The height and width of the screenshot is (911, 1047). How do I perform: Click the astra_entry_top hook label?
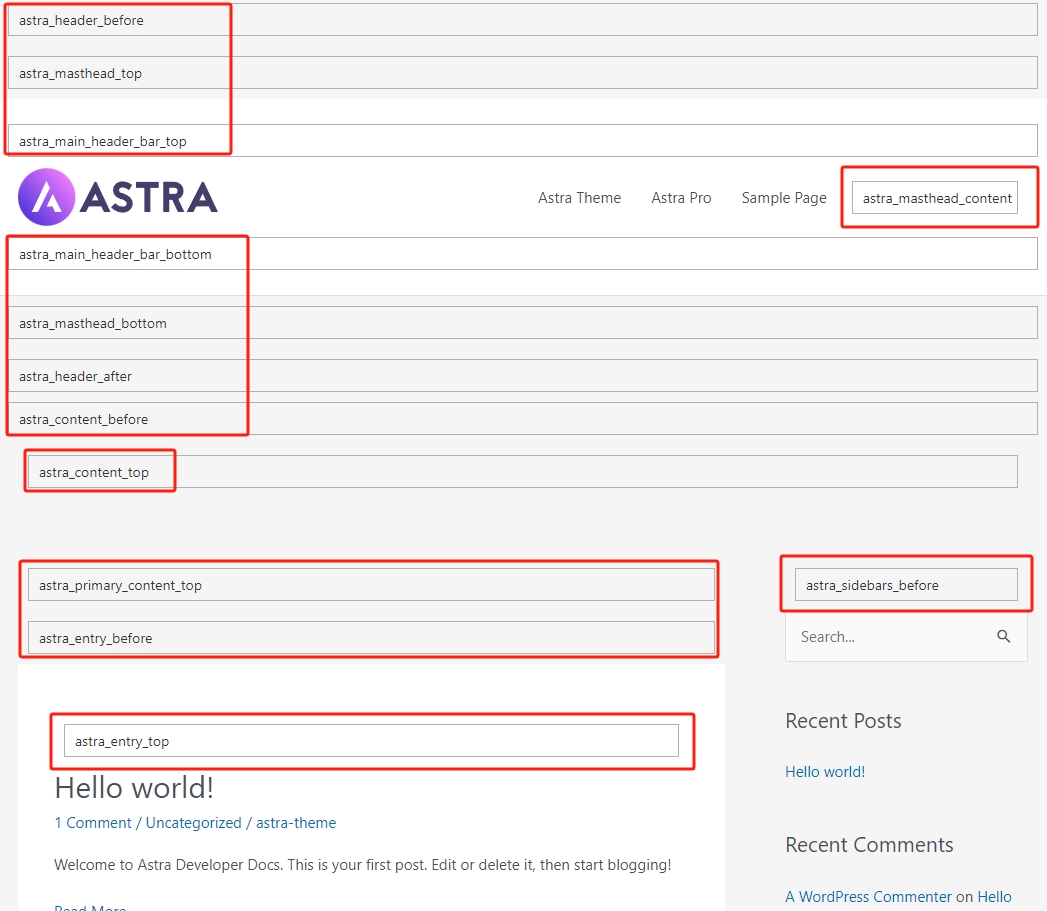122,741
